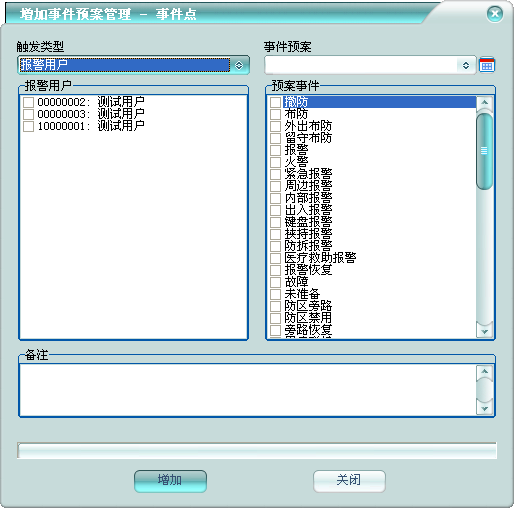Open the calendar icon beside 事件预案
The height and width of the screenshot is (508, 514).
487,65
